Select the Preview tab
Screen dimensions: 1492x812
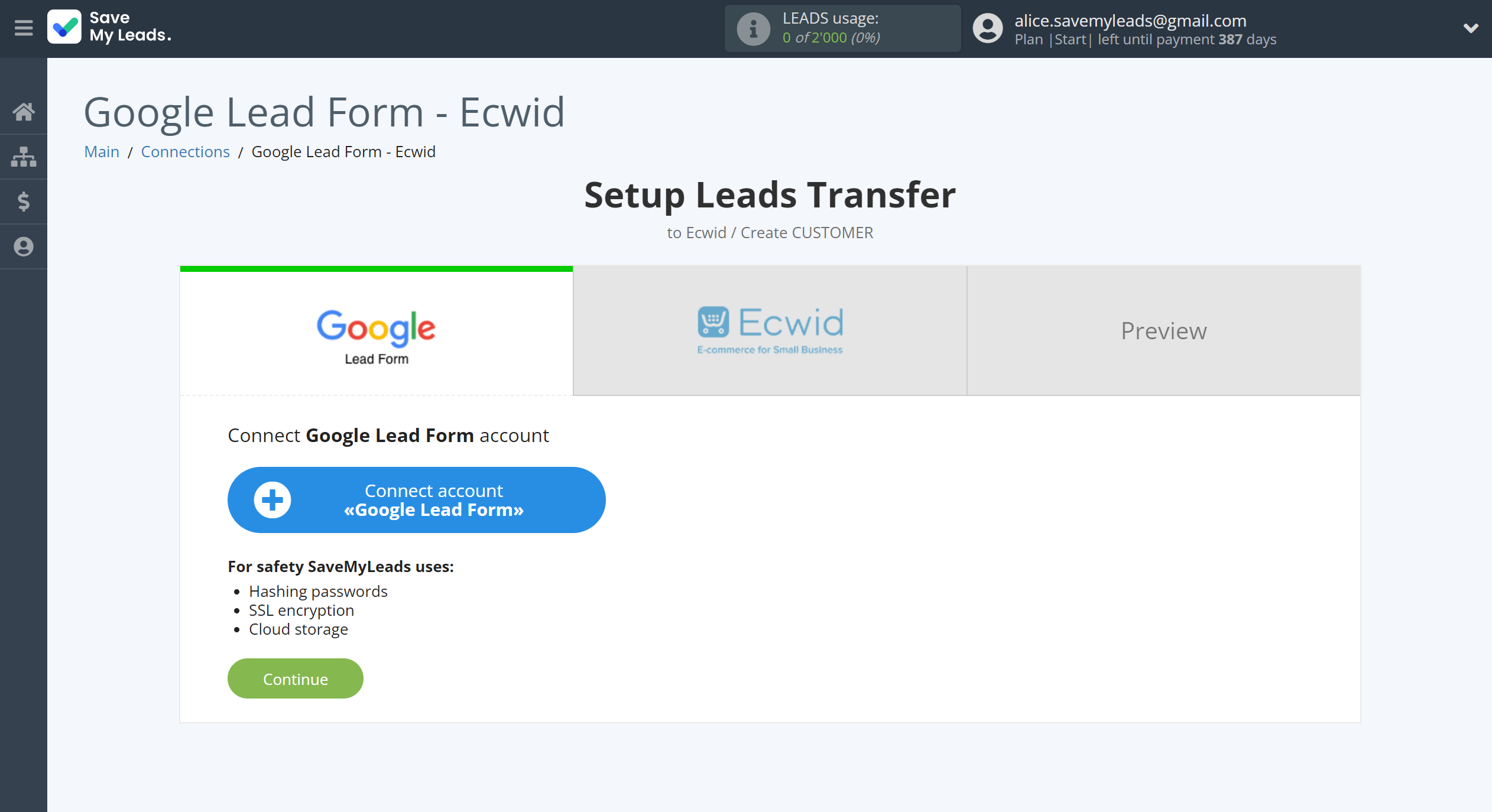click(1164, 330)
